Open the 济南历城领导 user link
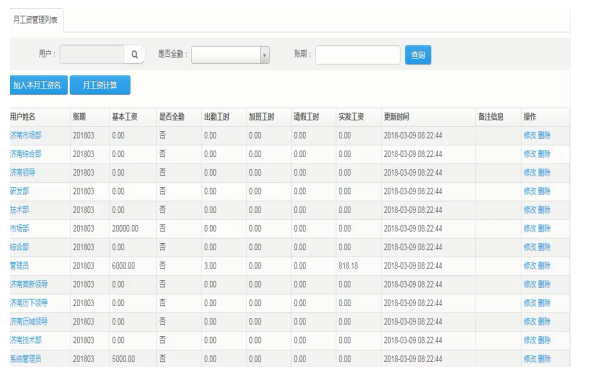594x379 pixels. click(x=29, y=321)
